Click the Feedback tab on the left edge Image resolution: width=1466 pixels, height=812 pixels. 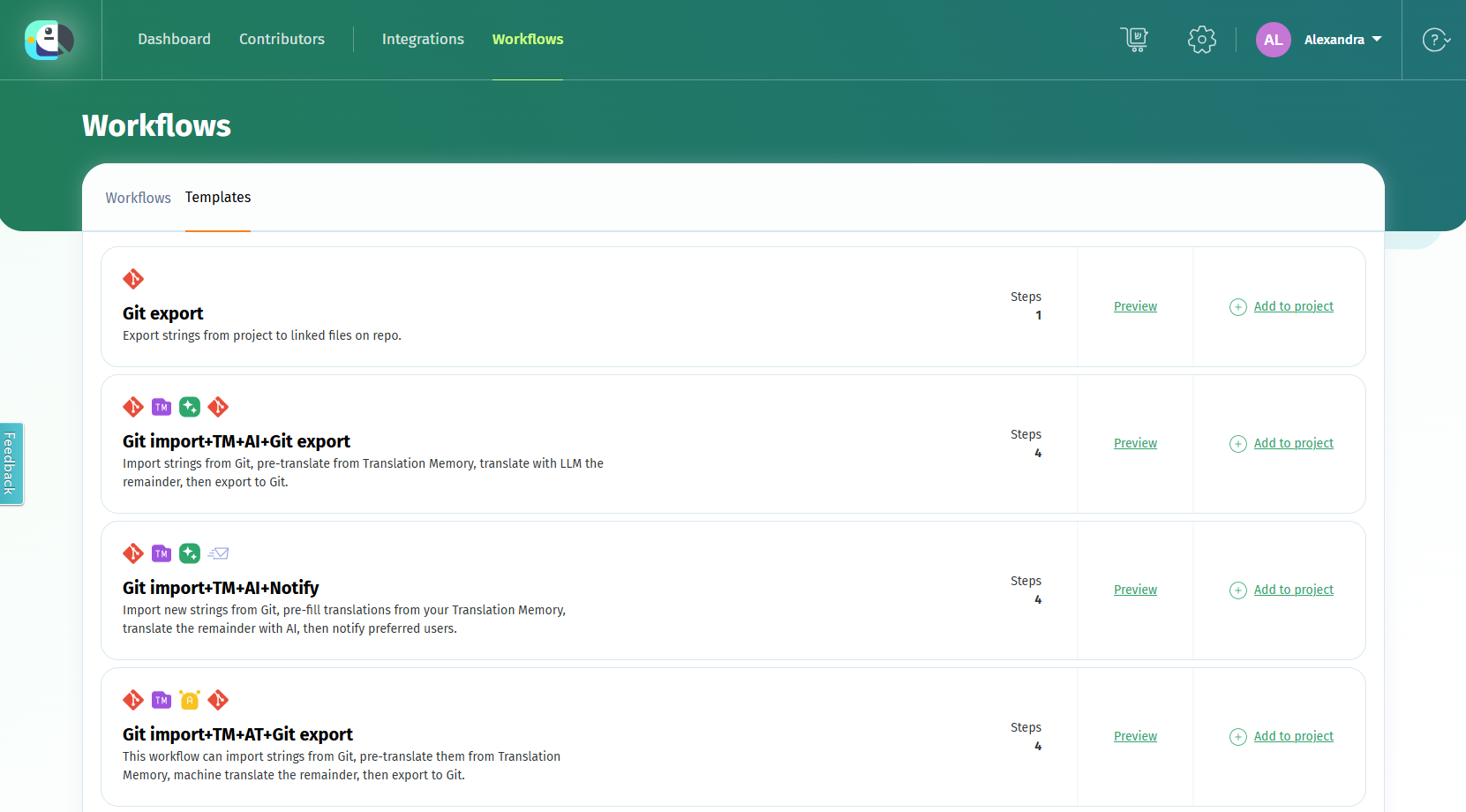pyautogui.click(x=11, y=463)
